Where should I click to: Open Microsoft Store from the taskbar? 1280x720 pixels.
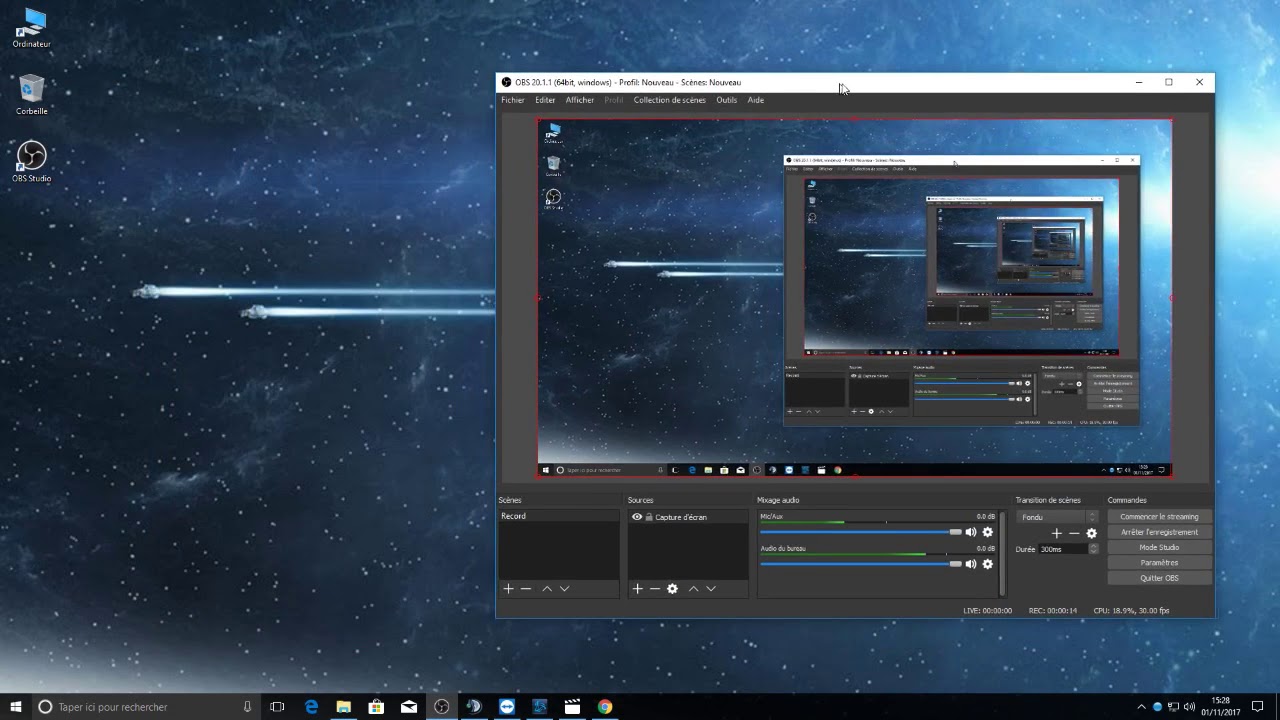click(x=376, y=706)
